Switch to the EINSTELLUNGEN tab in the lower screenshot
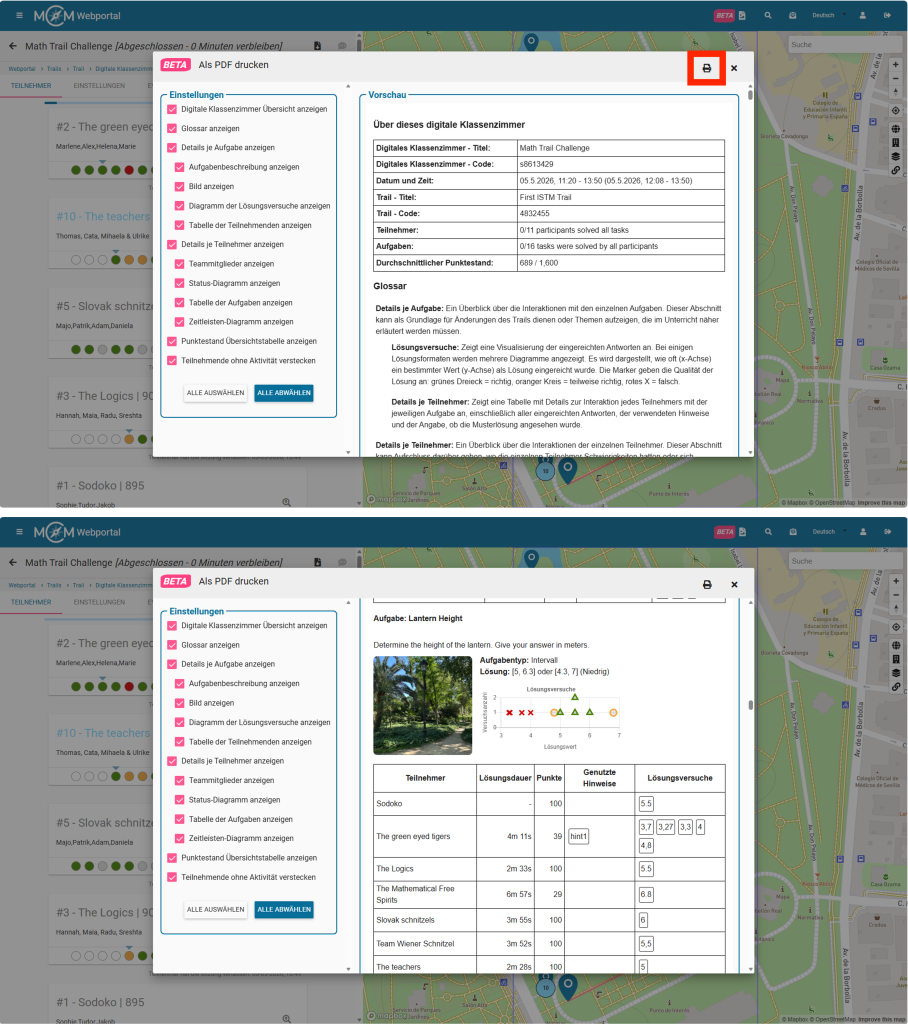Image resolution: width=908 pixels, height=1024 pixels. [99, 602]
